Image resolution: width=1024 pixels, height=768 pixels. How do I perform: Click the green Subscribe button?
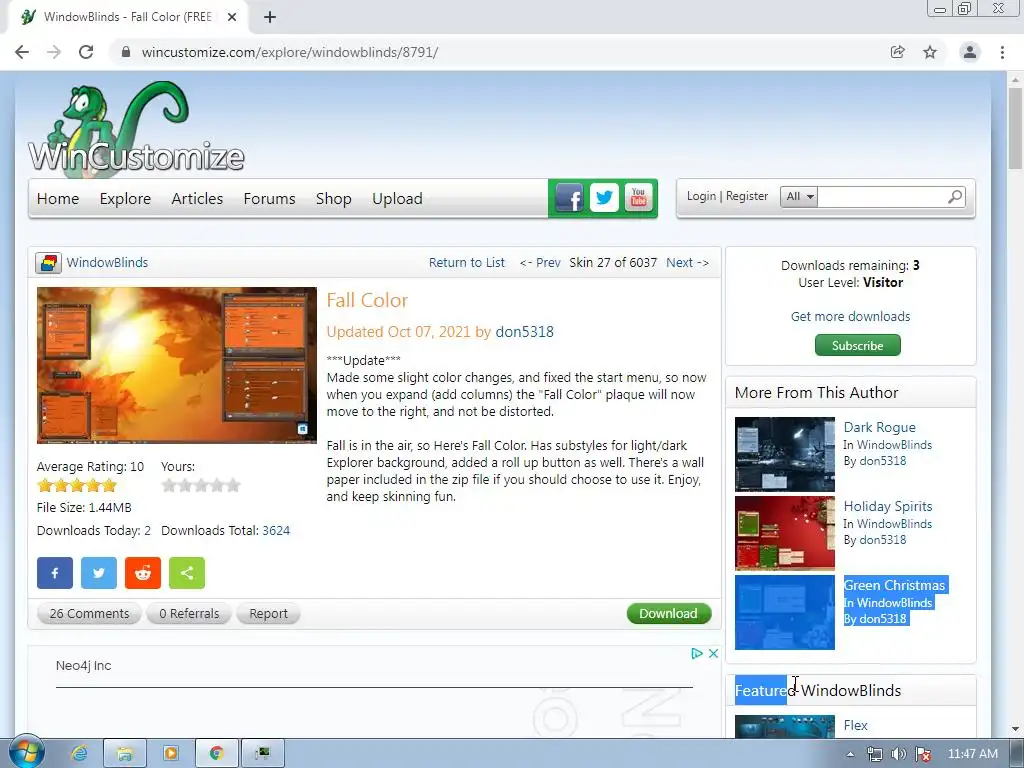[857, 345]
